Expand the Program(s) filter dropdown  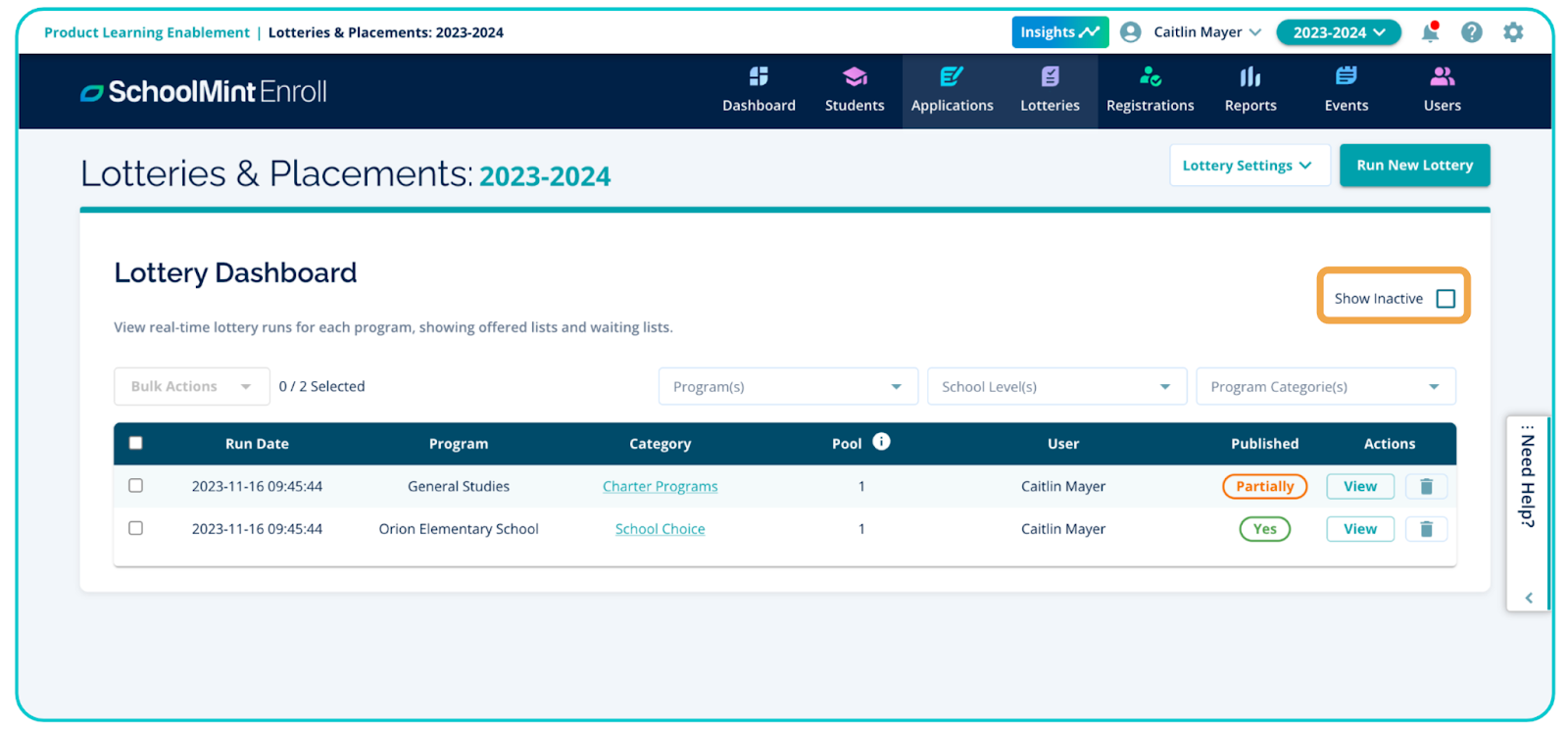point(787,387)
